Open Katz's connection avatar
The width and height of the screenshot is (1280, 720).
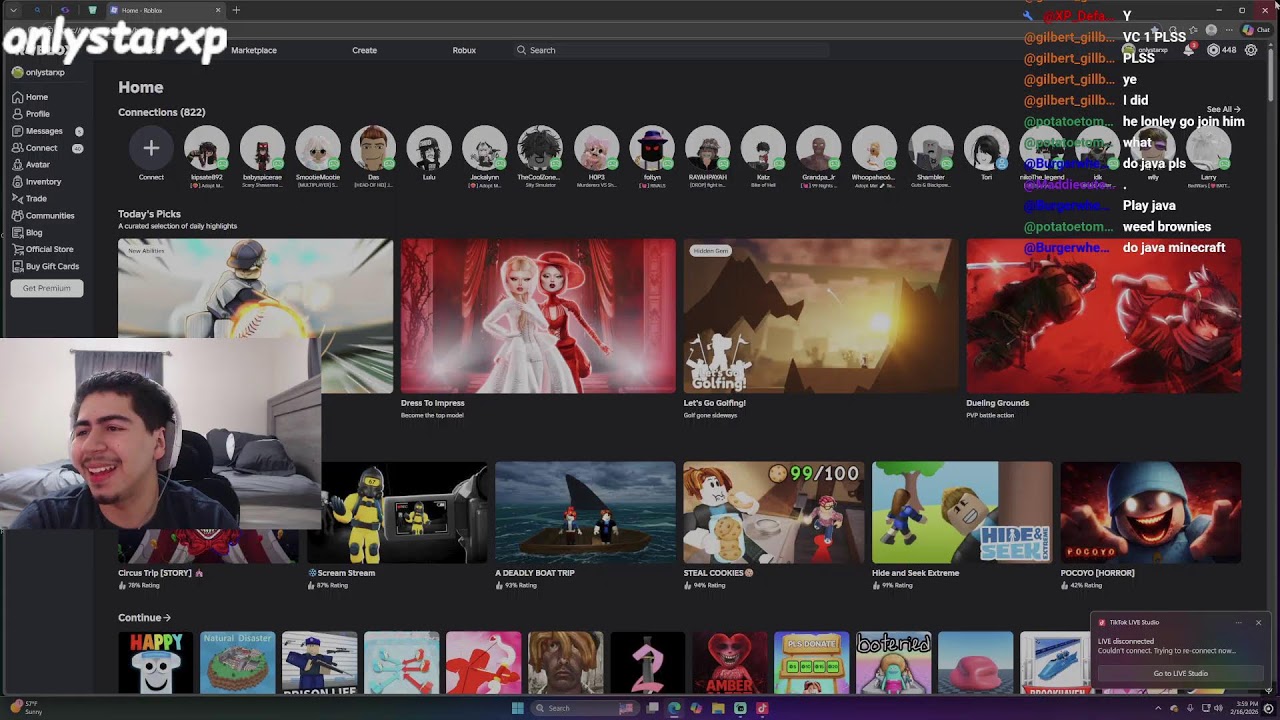(x=763, y=149)
